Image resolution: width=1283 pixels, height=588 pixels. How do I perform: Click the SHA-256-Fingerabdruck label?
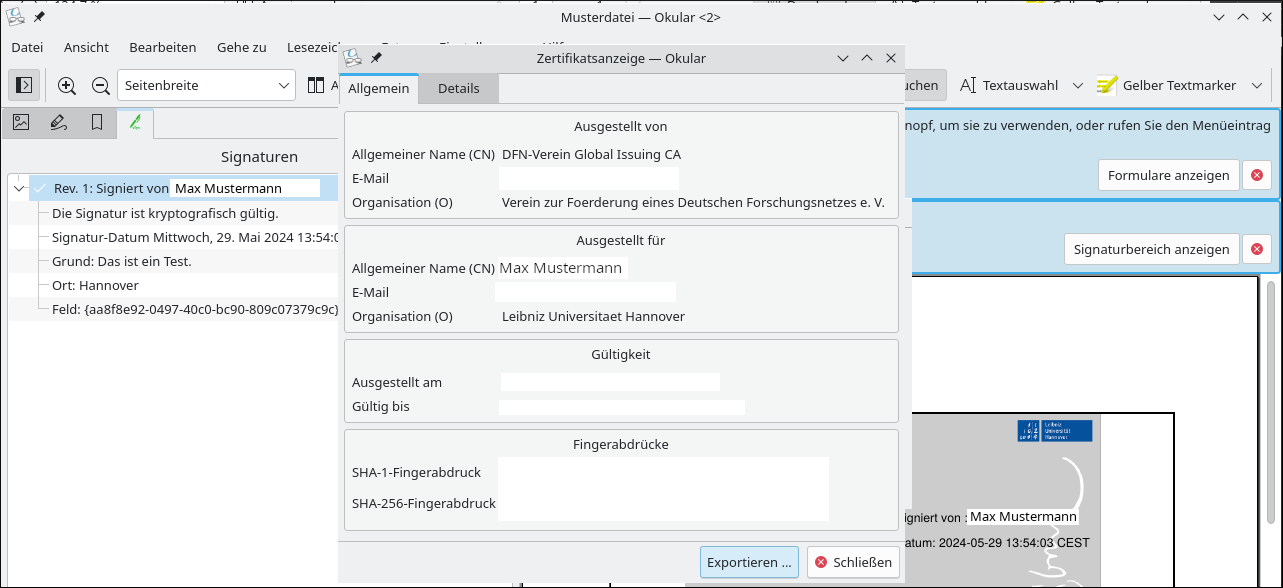click(x=424, y=504)
